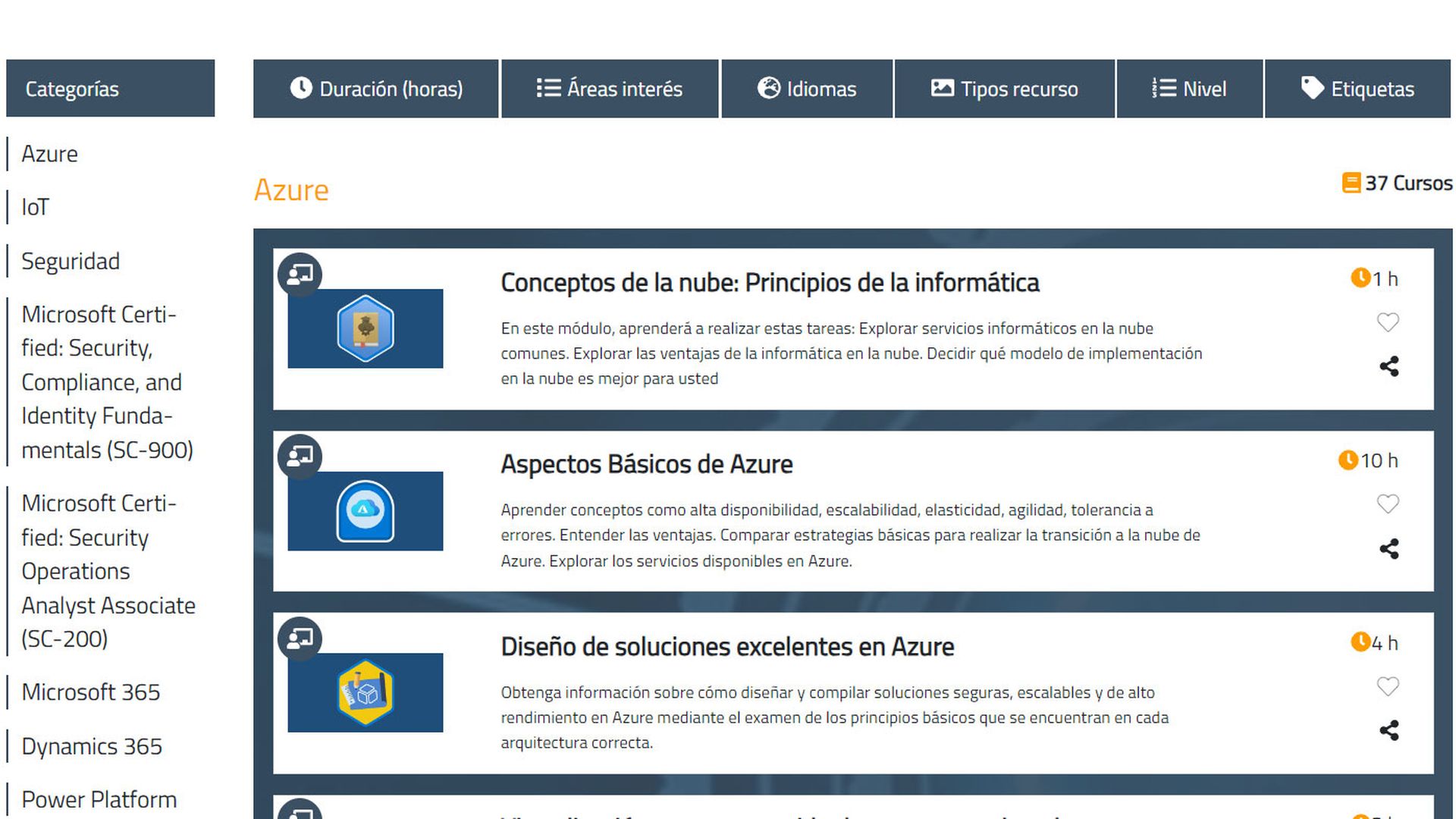
Task: Click the presentation icon on the first course card
Action: [x=300, y=274]
